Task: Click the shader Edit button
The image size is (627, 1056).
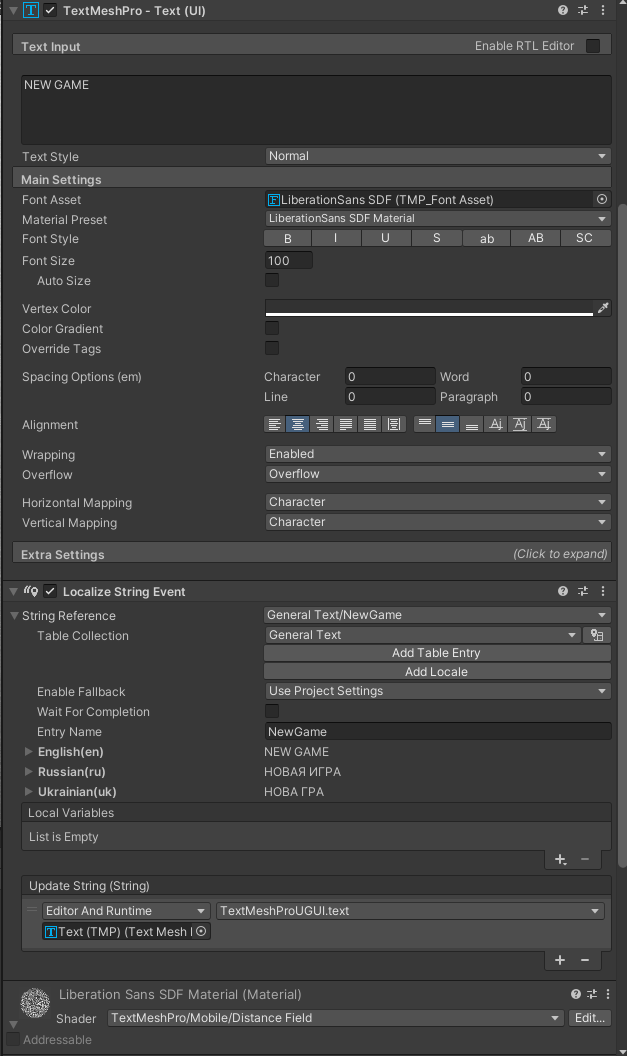Action: tap(589, 1018)
